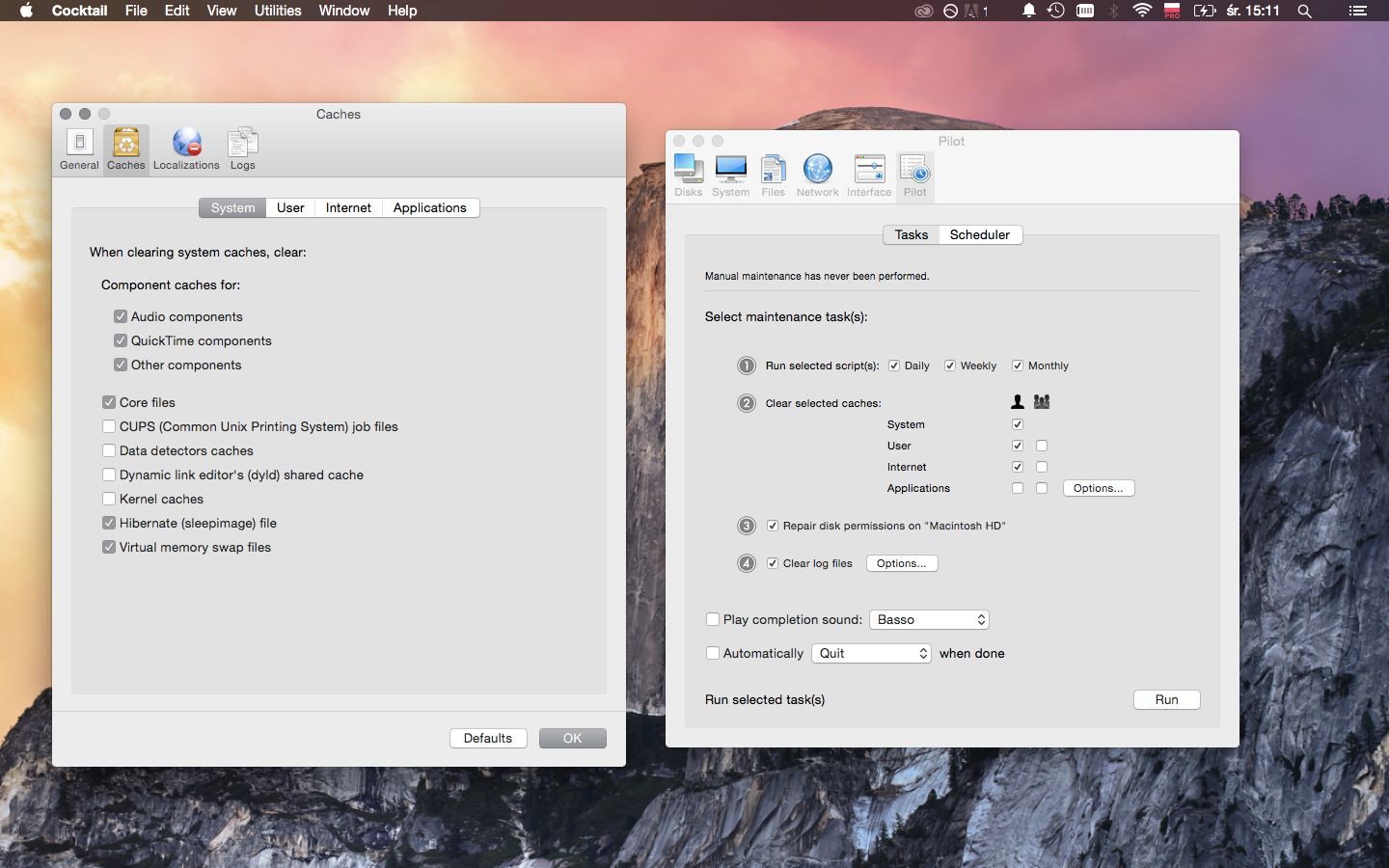
Task: Toggle Clear log files checkbox
Action: pyautogui.click(x=773, y=563)
